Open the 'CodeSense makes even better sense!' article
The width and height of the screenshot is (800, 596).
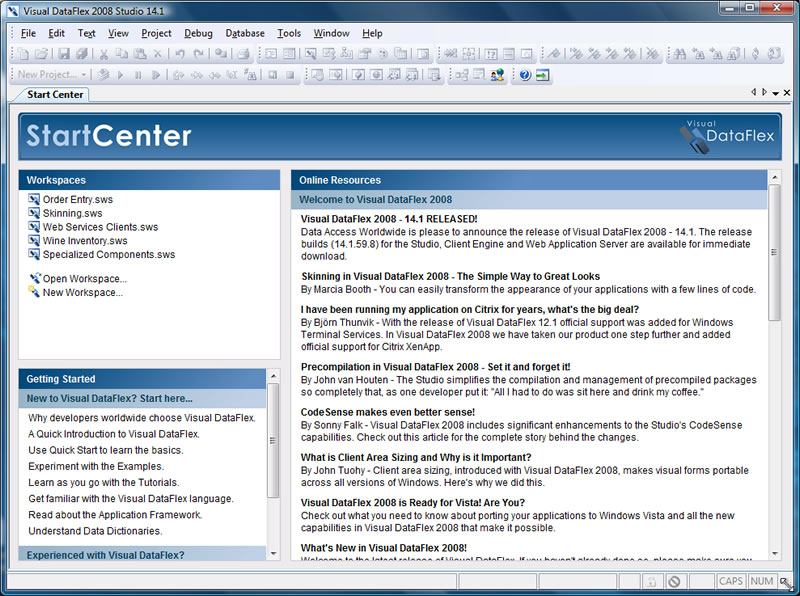(x=388, y=412)
